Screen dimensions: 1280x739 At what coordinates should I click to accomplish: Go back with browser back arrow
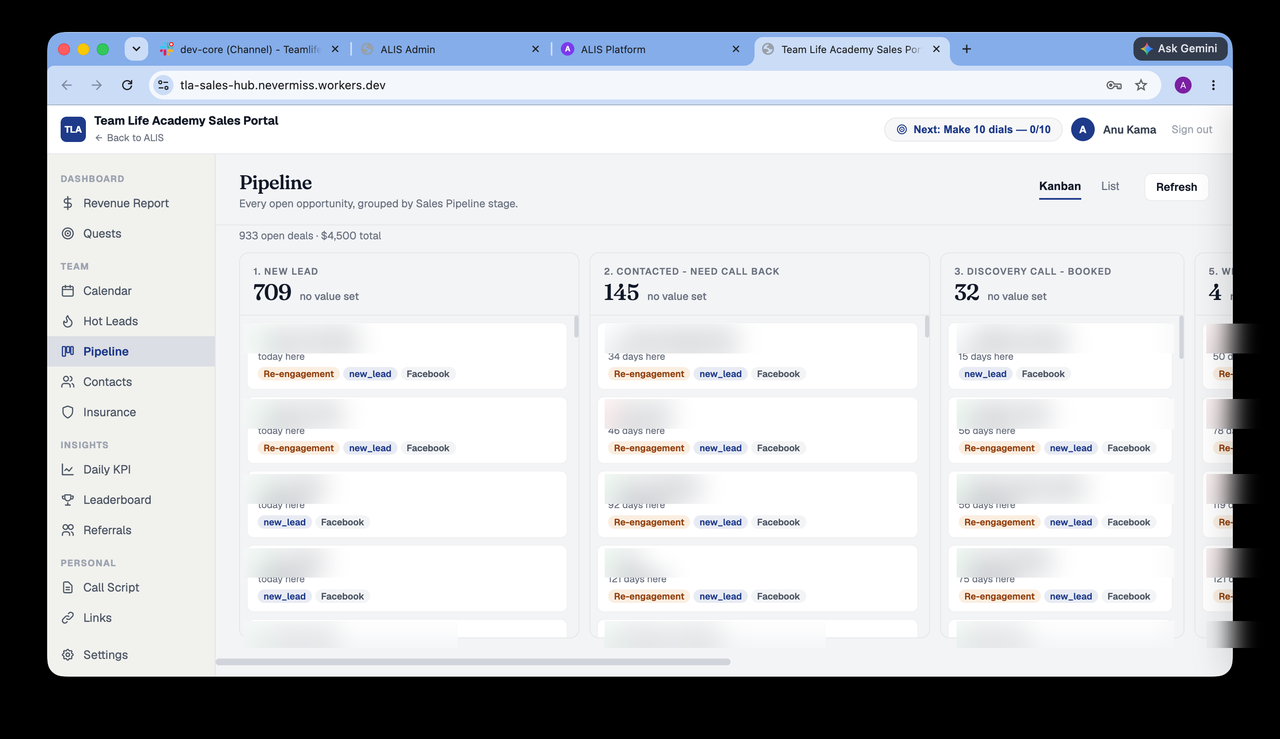coord(67,85)
